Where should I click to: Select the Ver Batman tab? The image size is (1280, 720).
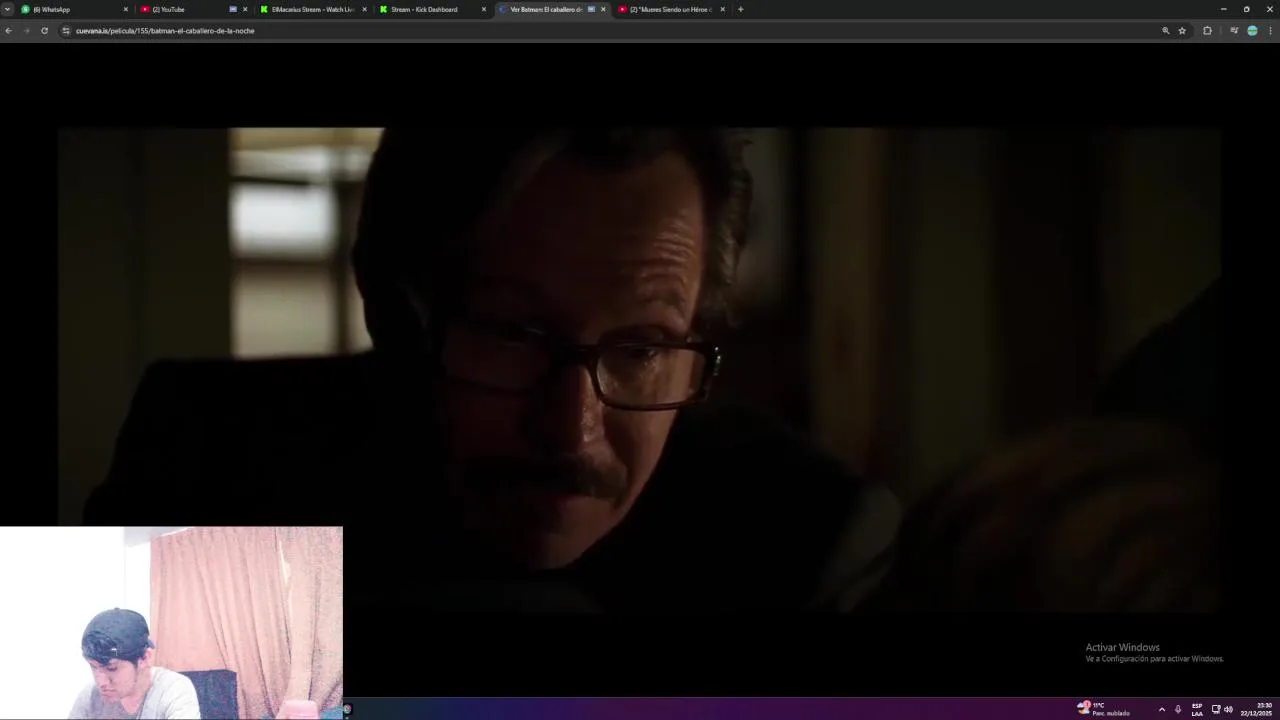coord(552,9)
